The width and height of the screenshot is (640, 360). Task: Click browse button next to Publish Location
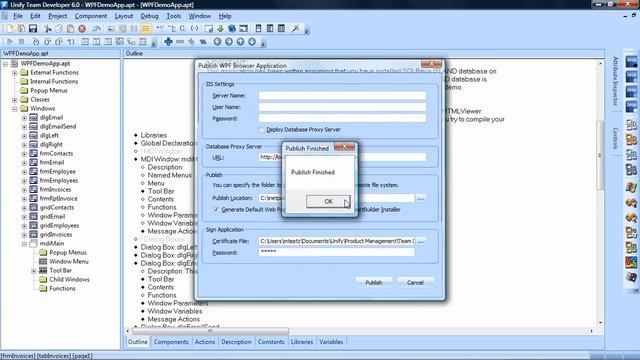[x=421, y=198]
